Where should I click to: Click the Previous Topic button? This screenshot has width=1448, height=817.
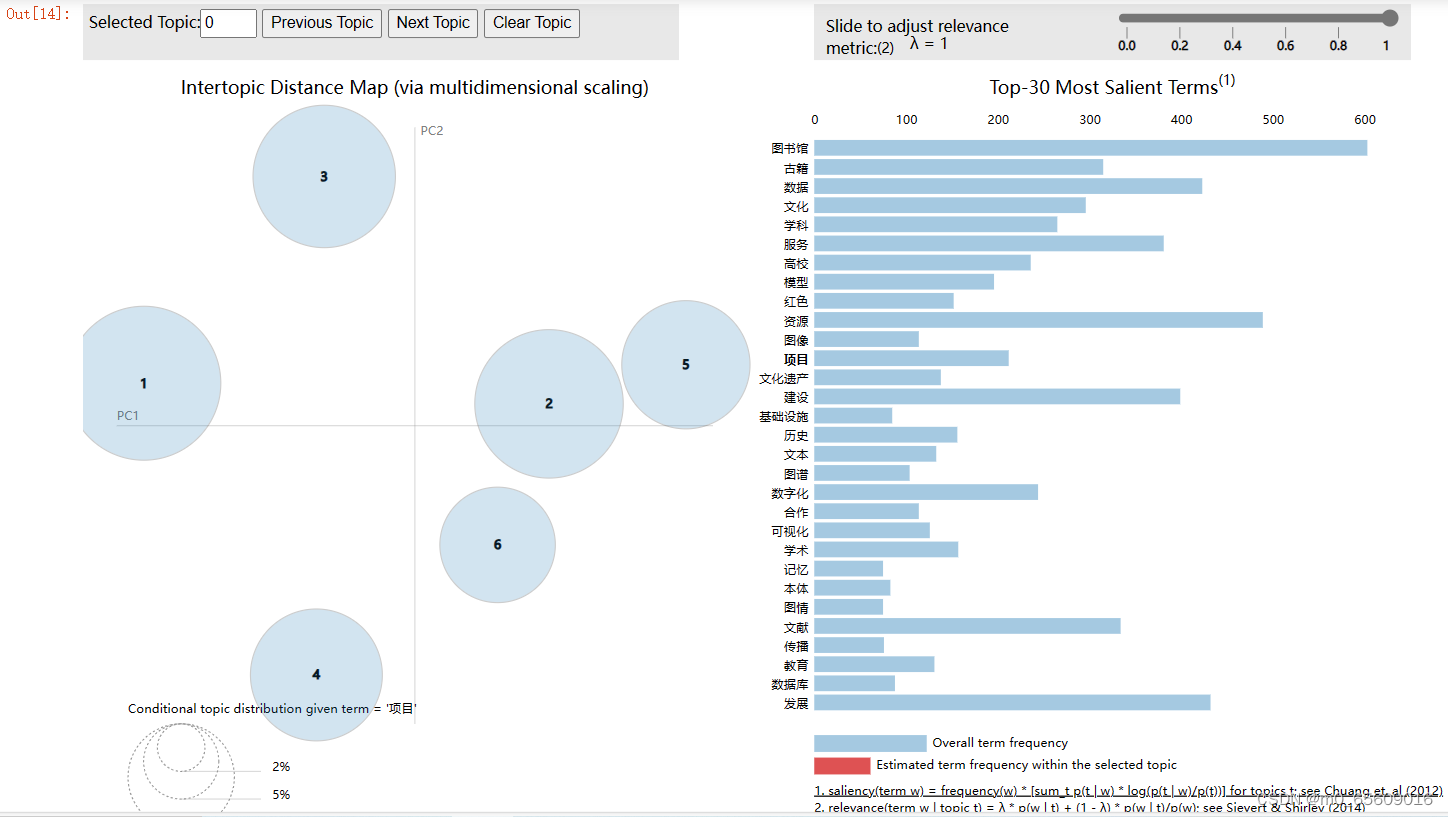[321, 23]
